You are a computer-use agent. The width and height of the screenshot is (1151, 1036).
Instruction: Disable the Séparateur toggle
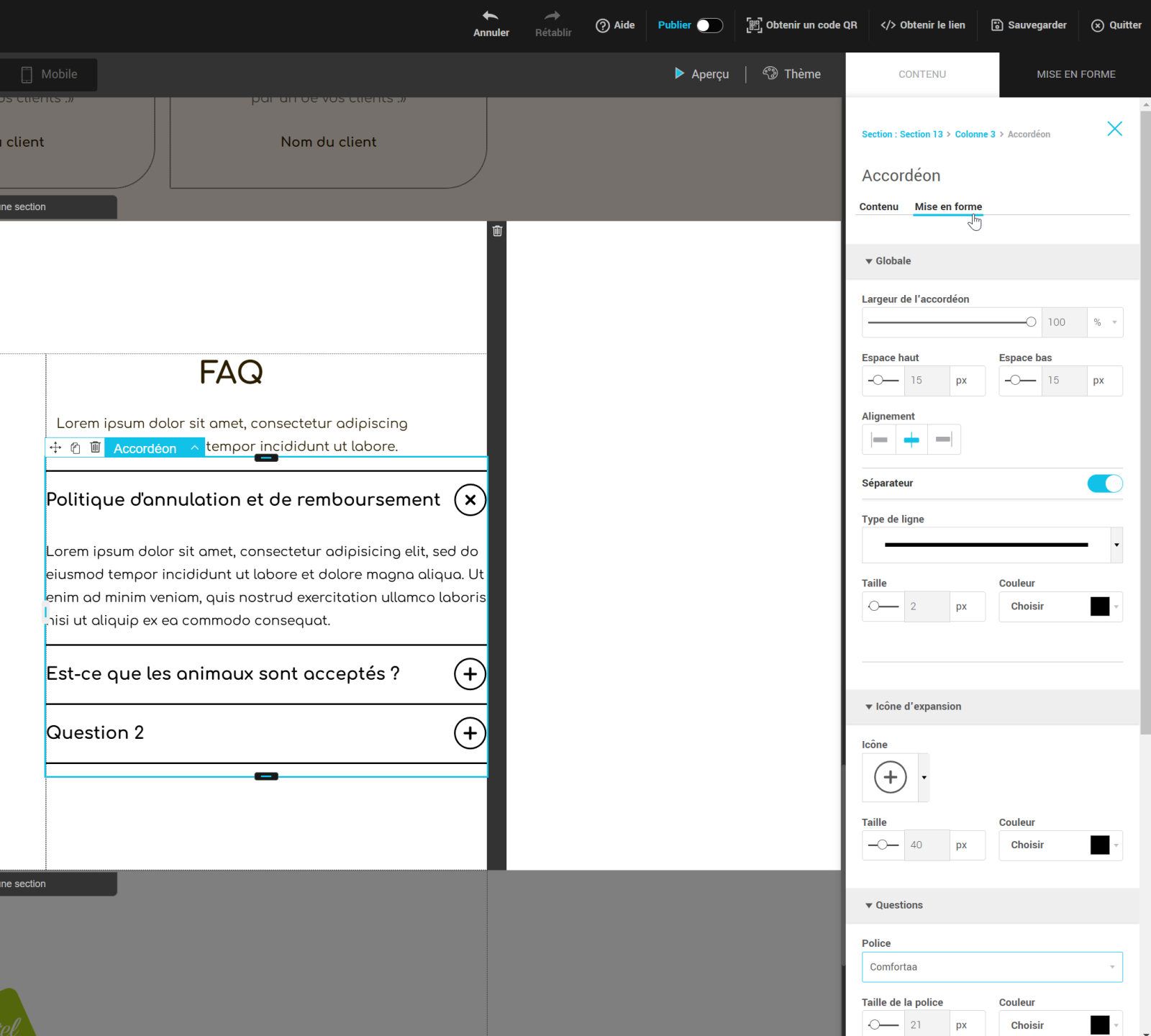point(1104,483)
